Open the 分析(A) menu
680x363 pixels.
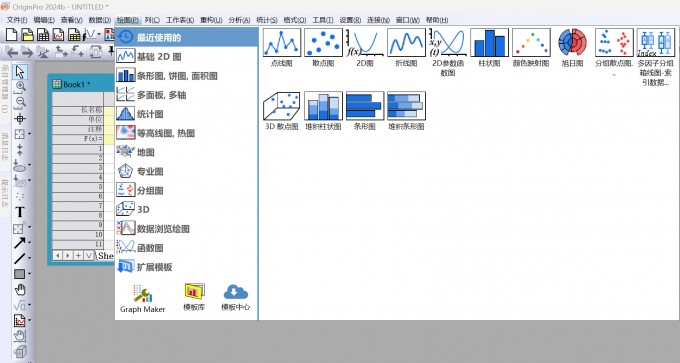click(239, 20)
